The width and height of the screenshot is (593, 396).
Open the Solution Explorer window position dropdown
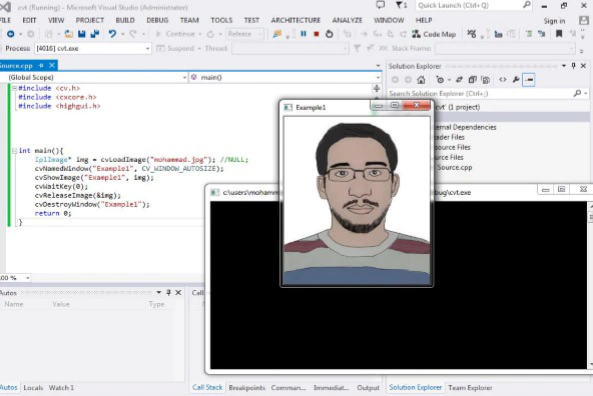click(564, 66)
